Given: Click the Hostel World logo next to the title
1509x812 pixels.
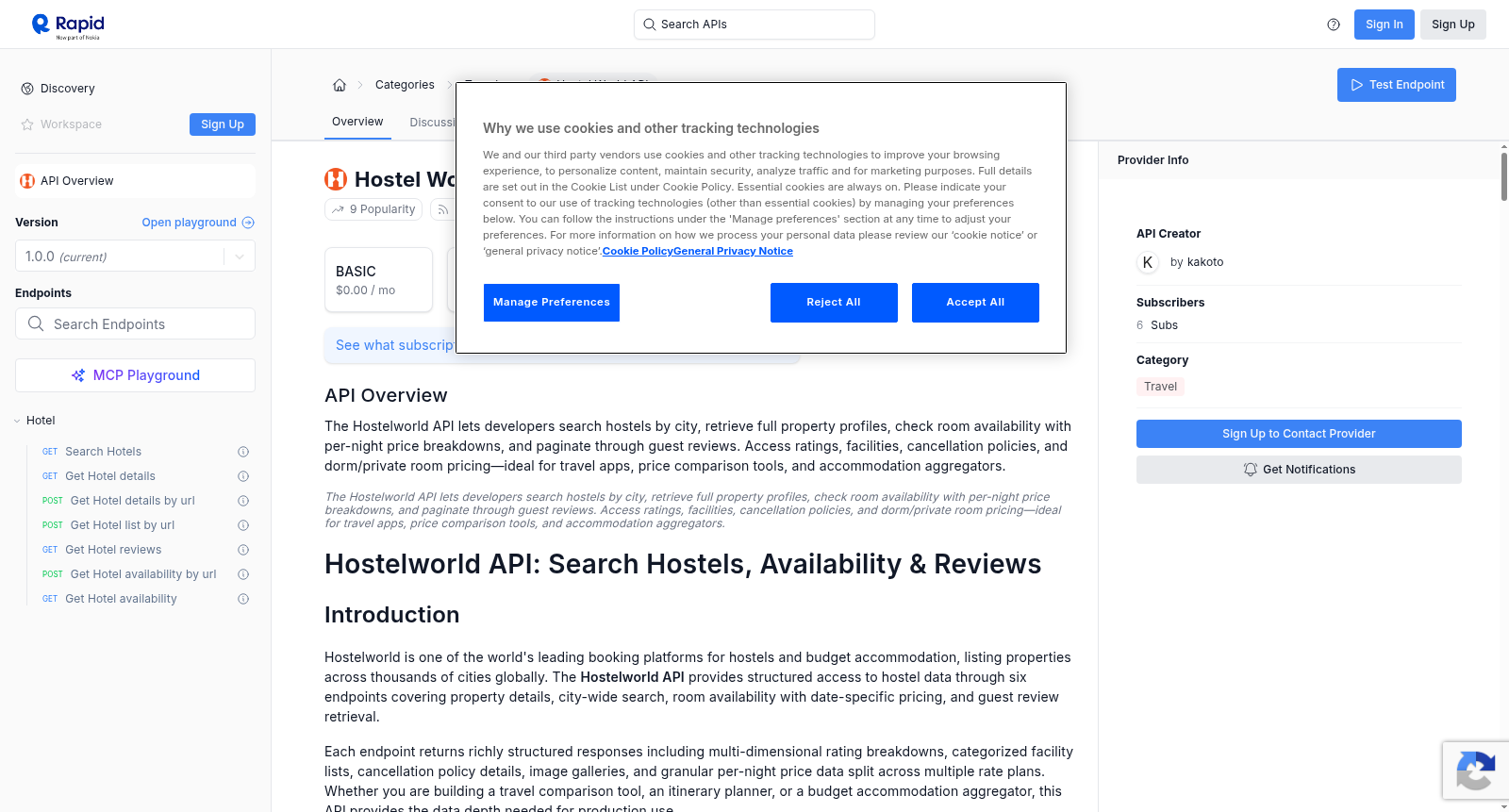Looking at the screenshot, I should 336,179.
